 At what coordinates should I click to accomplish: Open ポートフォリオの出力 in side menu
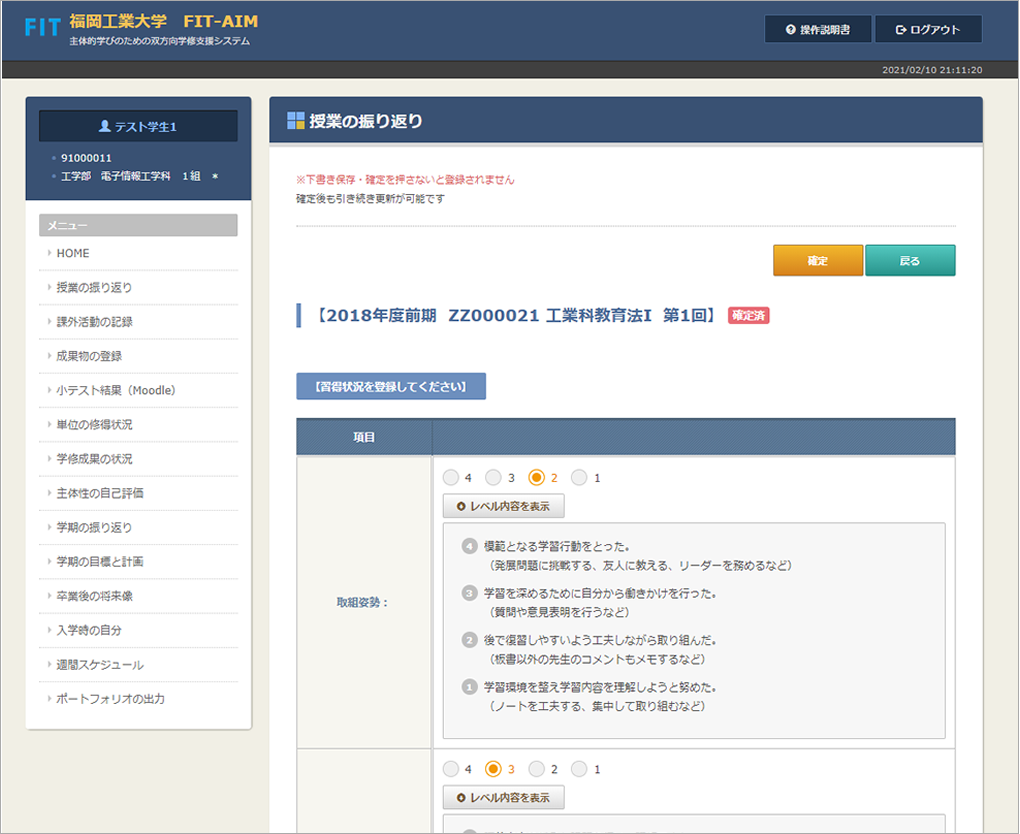[x=110, y=699]
